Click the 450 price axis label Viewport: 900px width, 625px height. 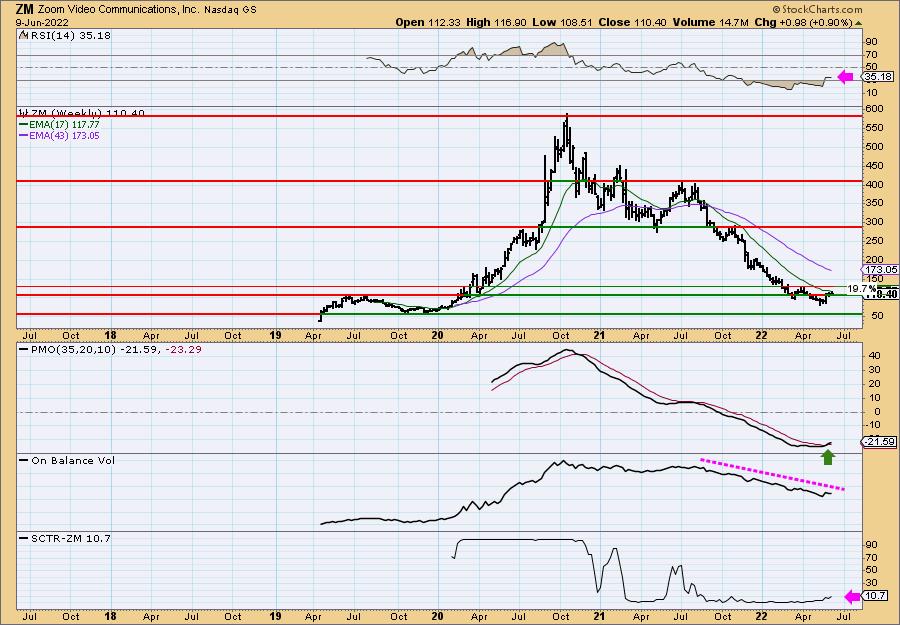coord(874,166)
